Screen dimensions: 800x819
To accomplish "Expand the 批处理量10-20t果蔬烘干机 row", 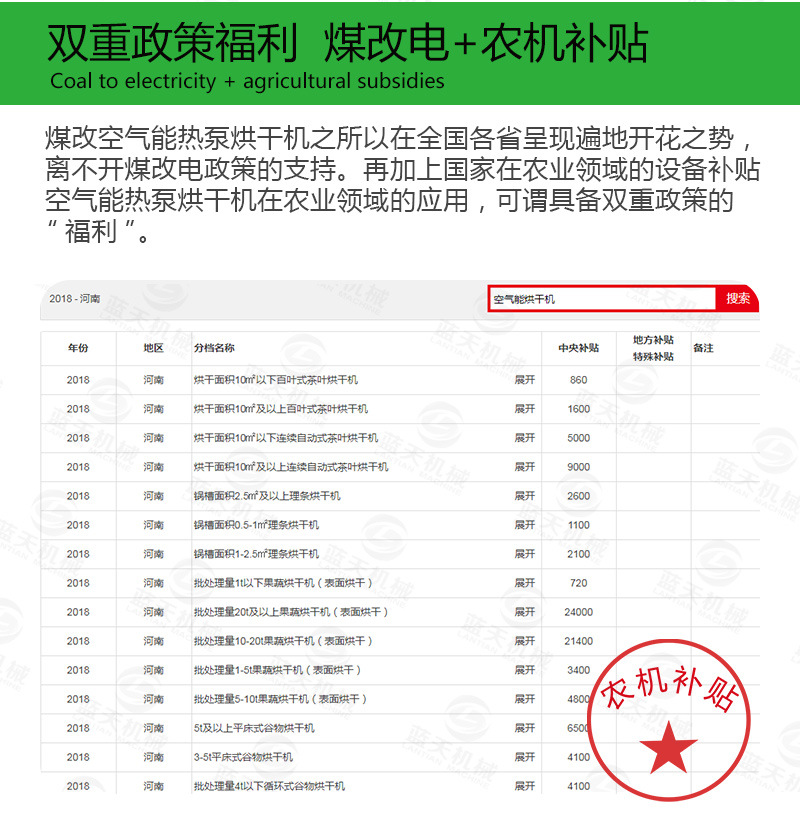I will click(525, 641).
